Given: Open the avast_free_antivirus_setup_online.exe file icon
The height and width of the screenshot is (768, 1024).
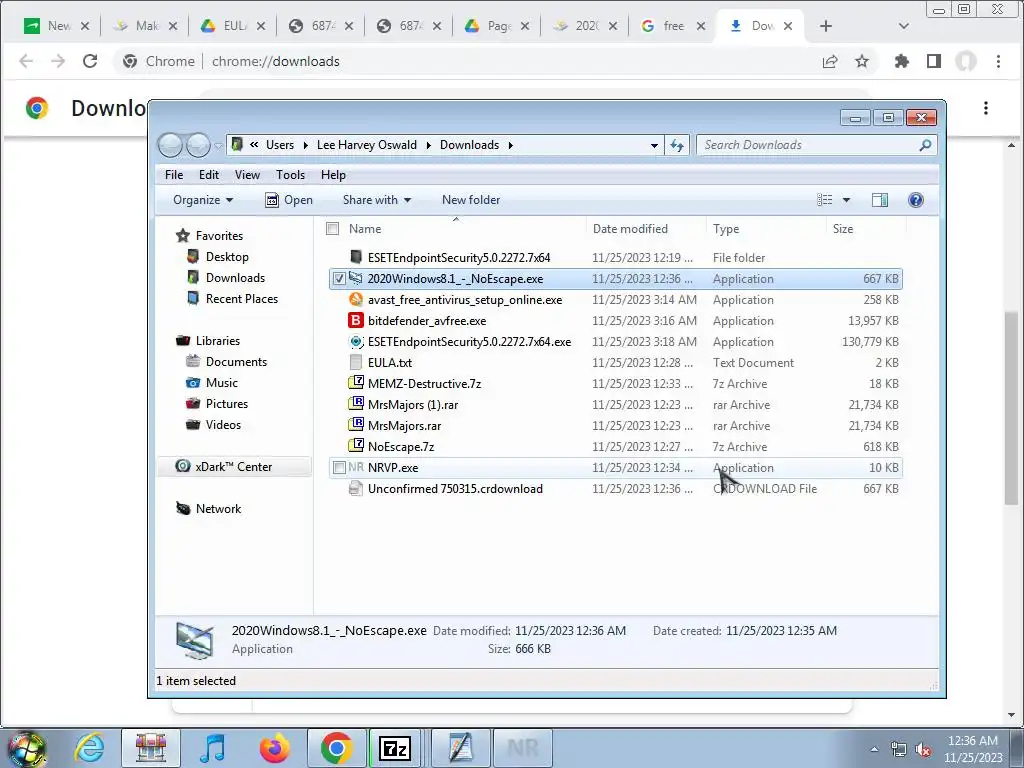Looking at the screenshot, I should click(356, 300).
